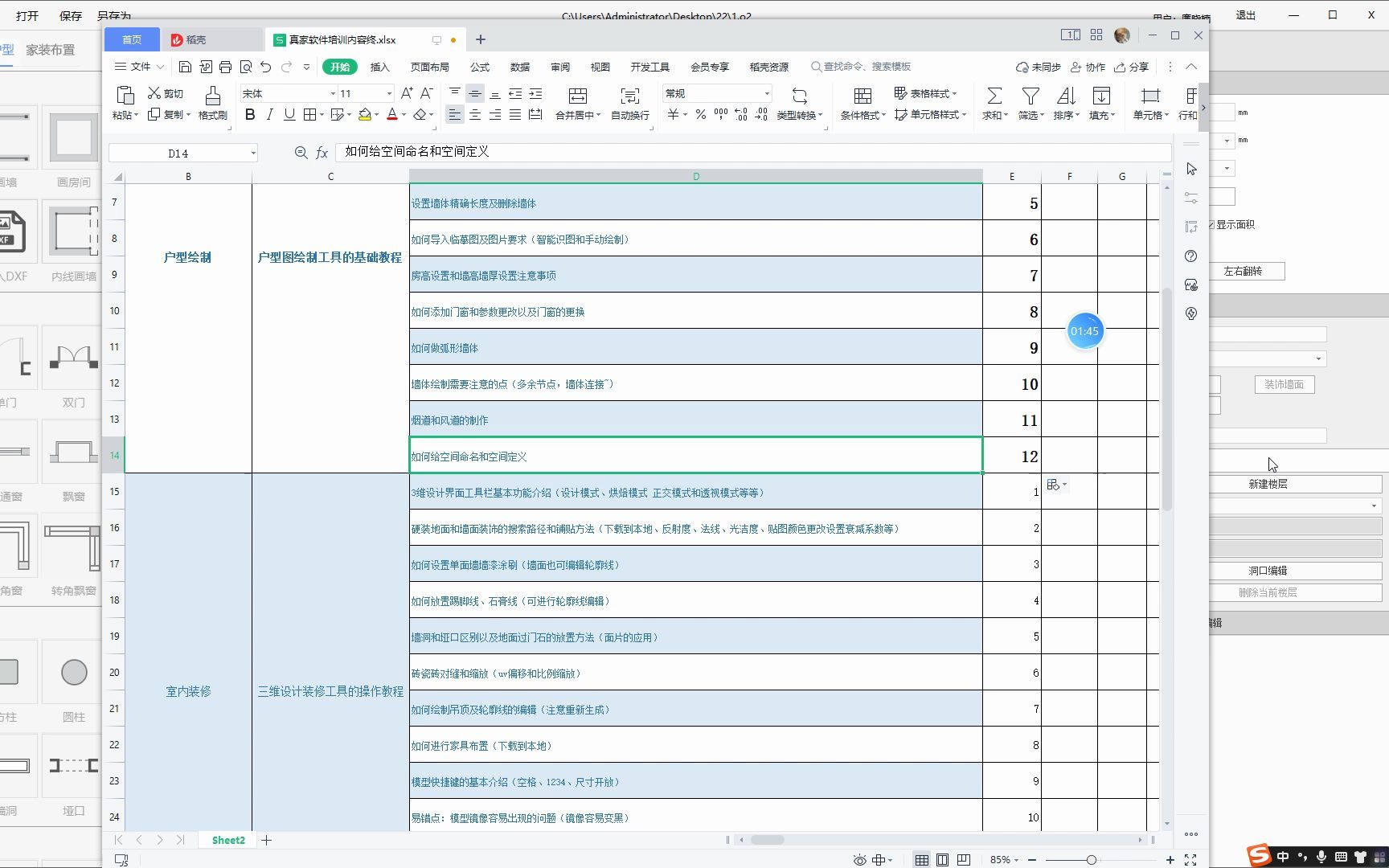
Task: Toggle the eye protection mode icon
Action: coord(859,860)
